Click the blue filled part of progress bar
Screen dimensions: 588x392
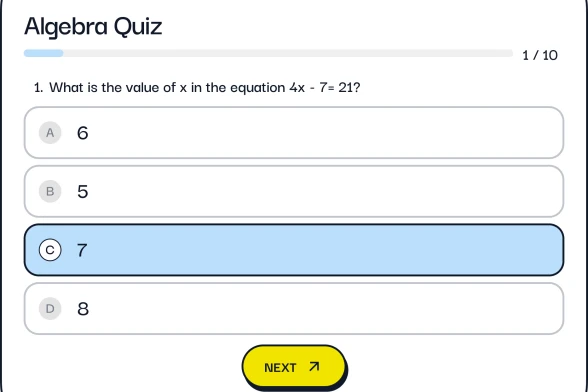tap(44, 53)
